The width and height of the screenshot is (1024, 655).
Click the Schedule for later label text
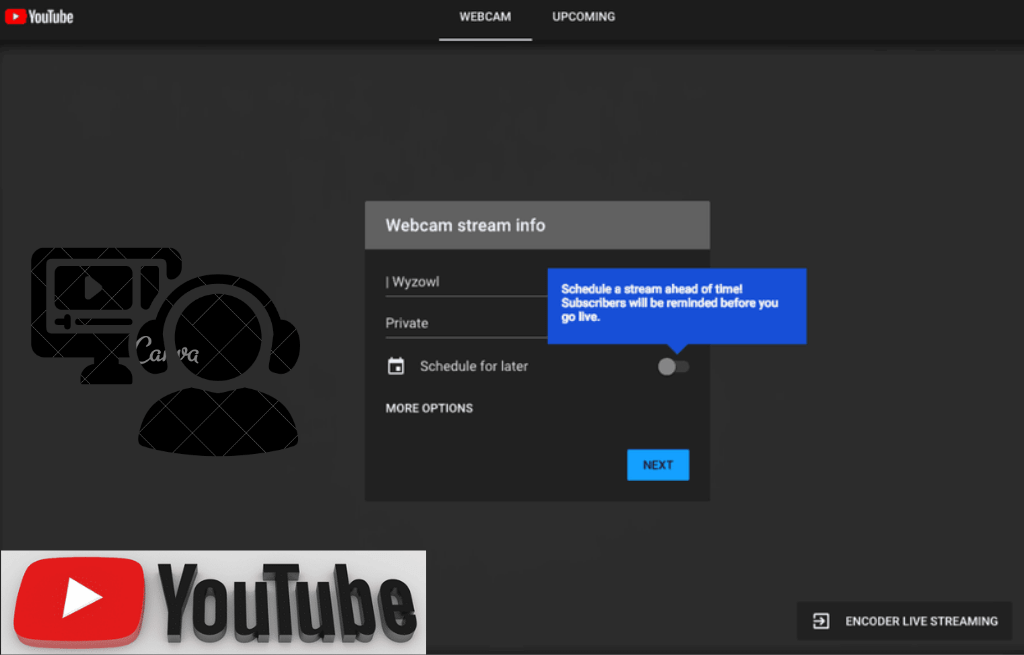point(474,366)
